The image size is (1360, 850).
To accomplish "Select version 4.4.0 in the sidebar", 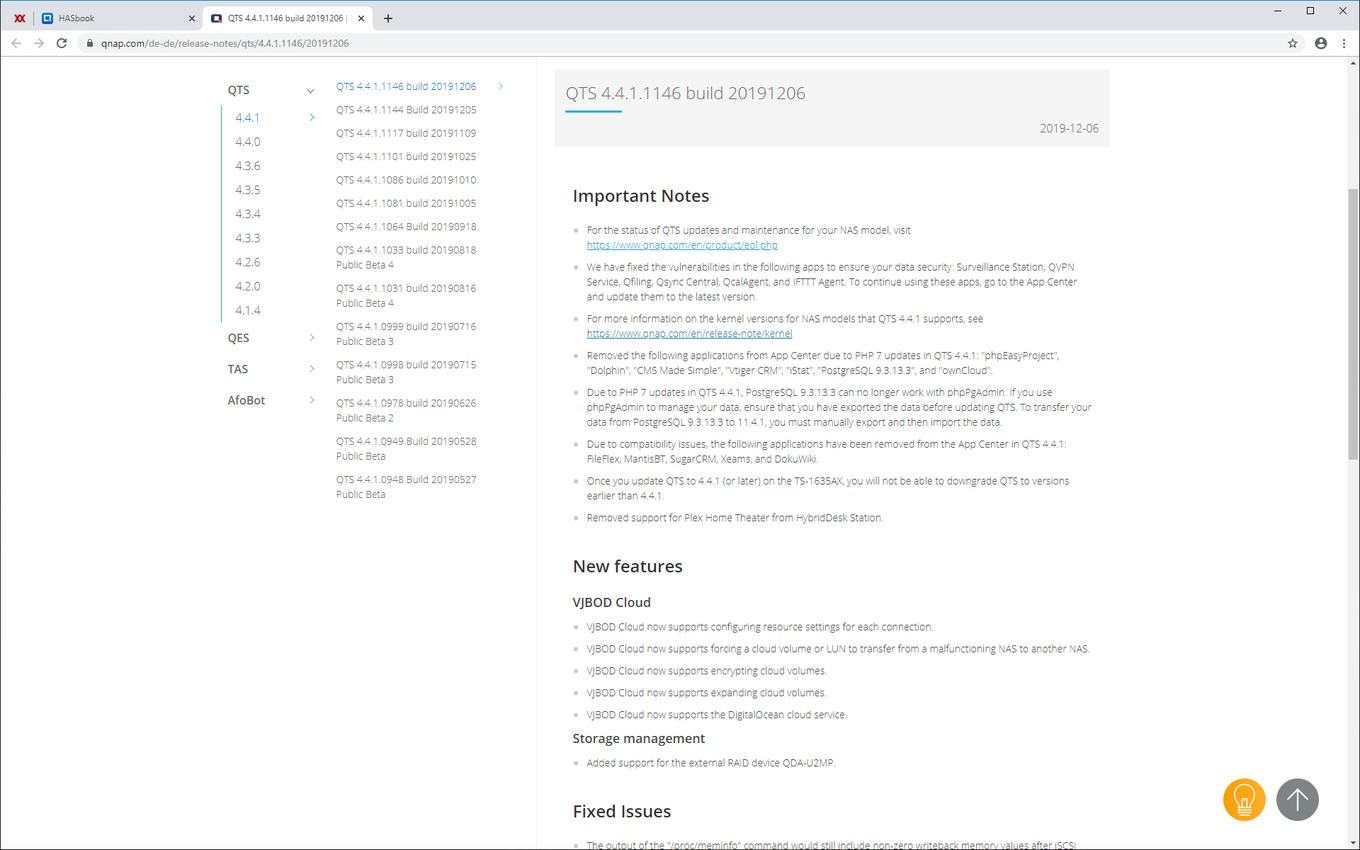I will click(247, 142).
